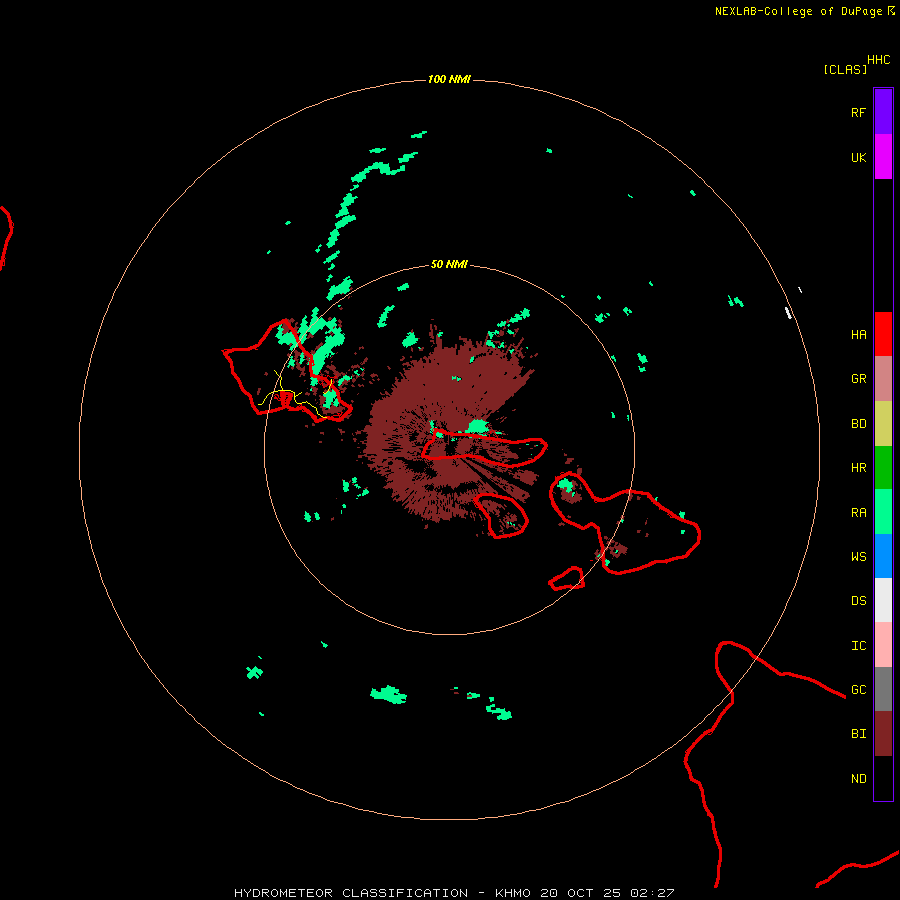Click the HA legend label
This screenshot has width=900, height=900.
[x=858, y=335]
